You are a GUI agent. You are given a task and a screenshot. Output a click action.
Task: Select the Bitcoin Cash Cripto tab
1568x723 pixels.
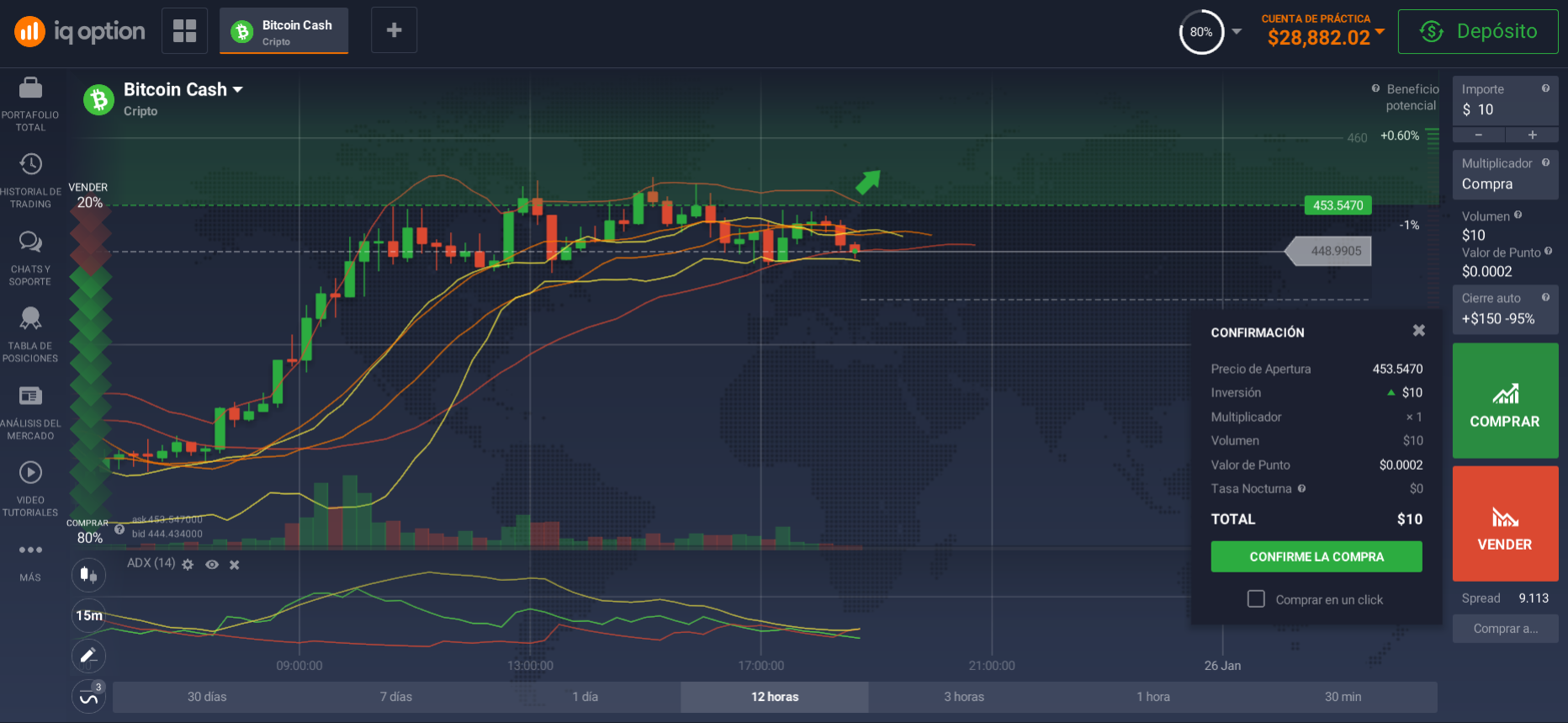[x=284, y=32]
